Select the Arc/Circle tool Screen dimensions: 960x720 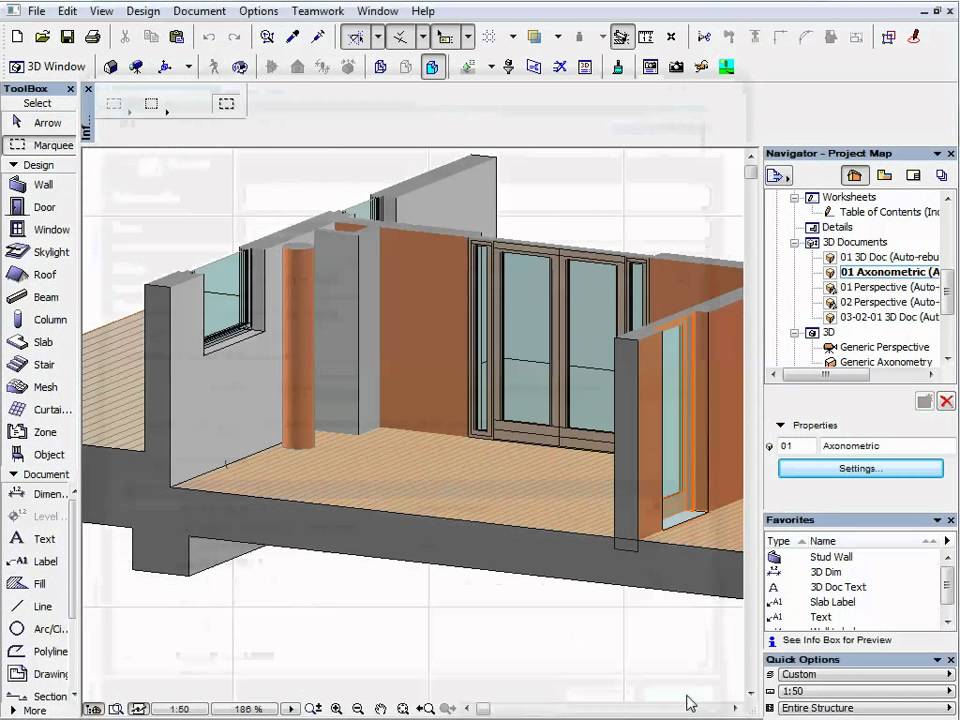click(x=37, y=629)
